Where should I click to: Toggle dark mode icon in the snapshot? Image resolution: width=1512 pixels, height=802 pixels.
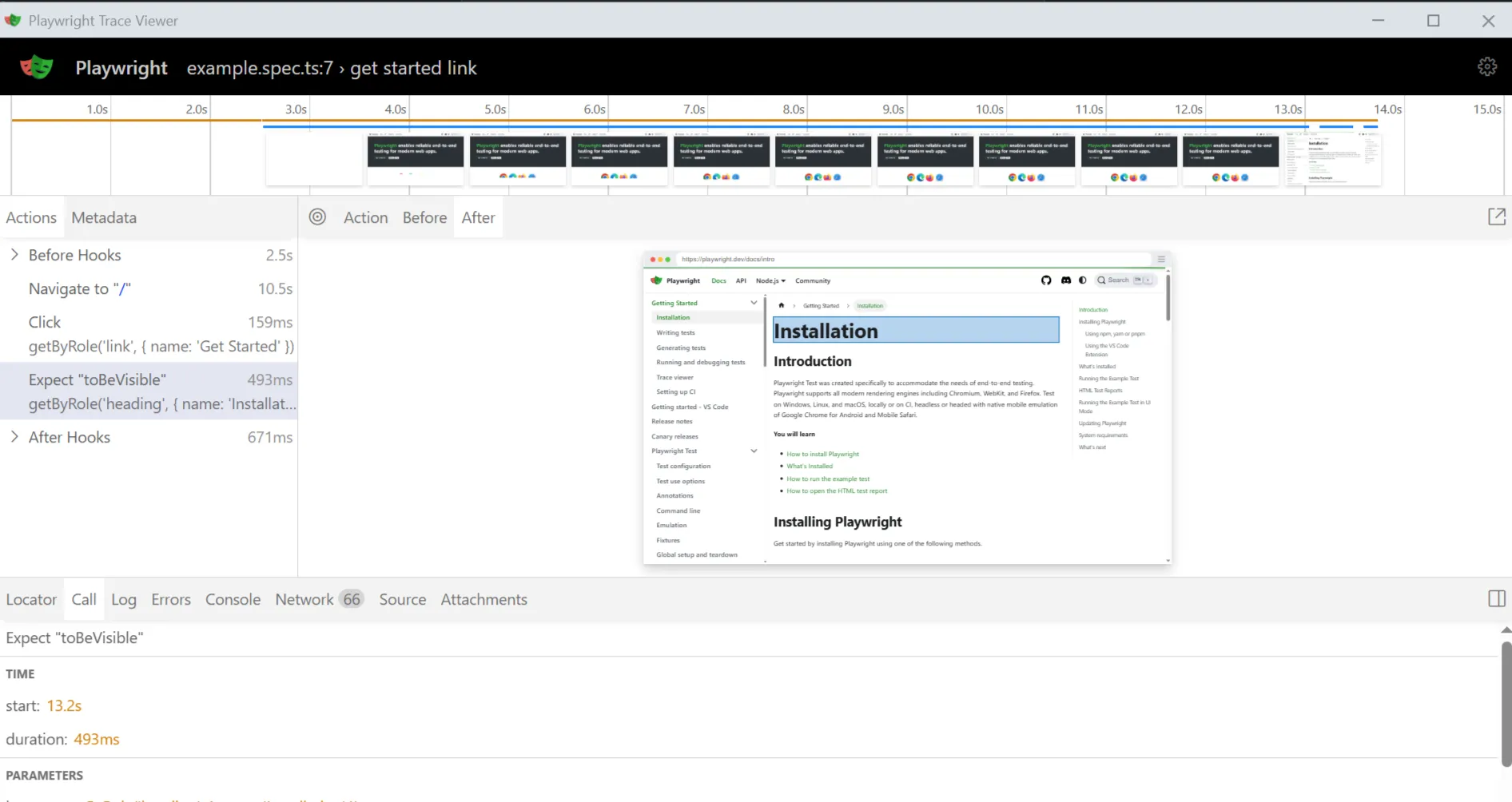(1083, 280)
